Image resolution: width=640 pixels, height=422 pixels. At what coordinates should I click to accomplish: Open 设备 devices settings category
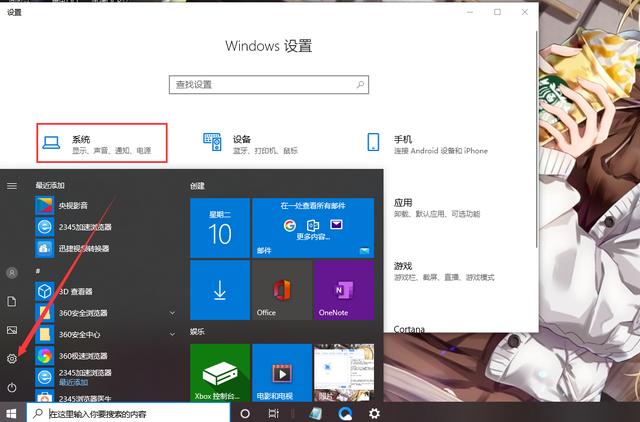251,144
